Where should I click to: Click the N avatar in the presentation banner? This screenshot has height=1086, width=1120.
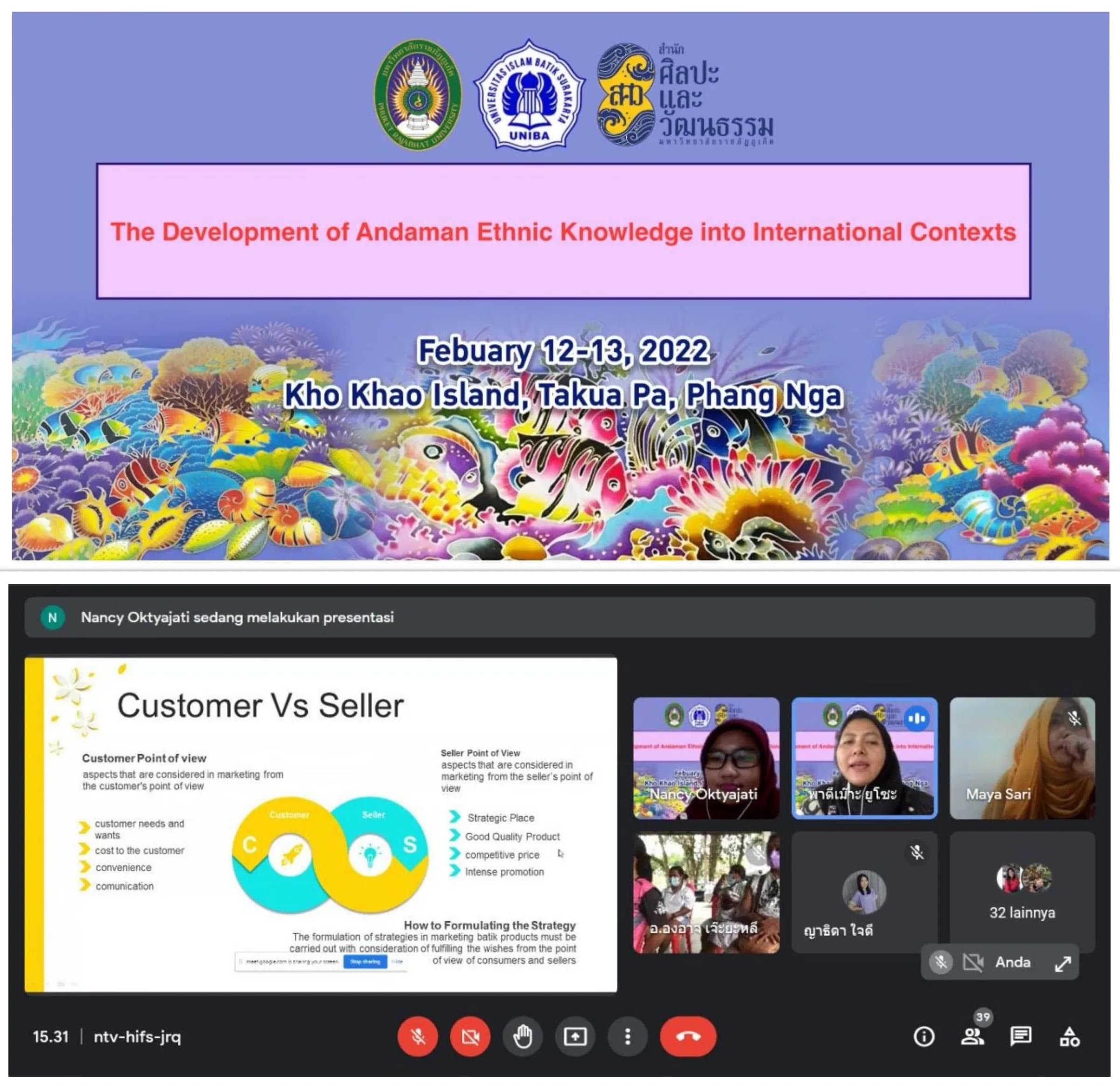53,617
